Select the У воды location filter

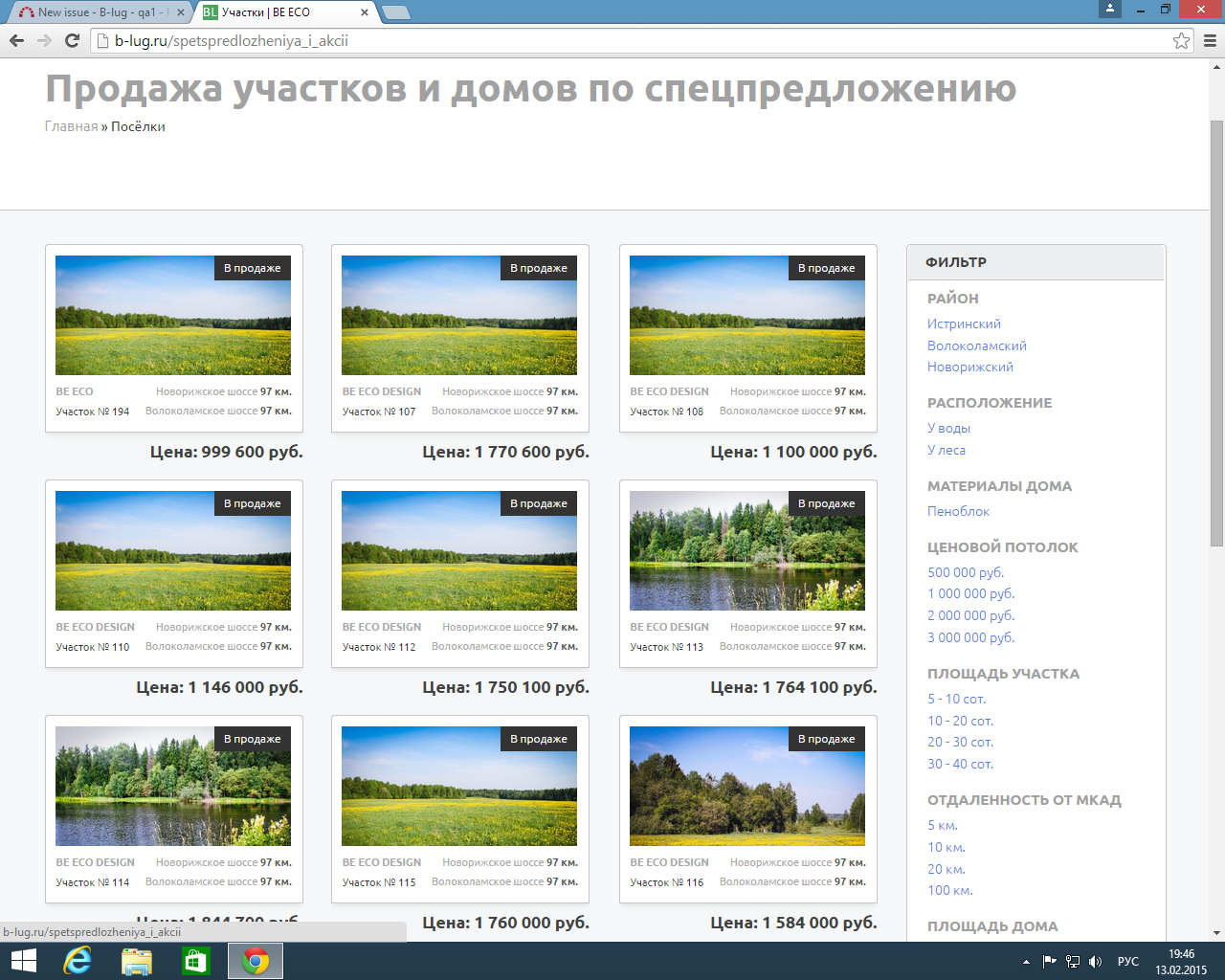tap(948, 428)
